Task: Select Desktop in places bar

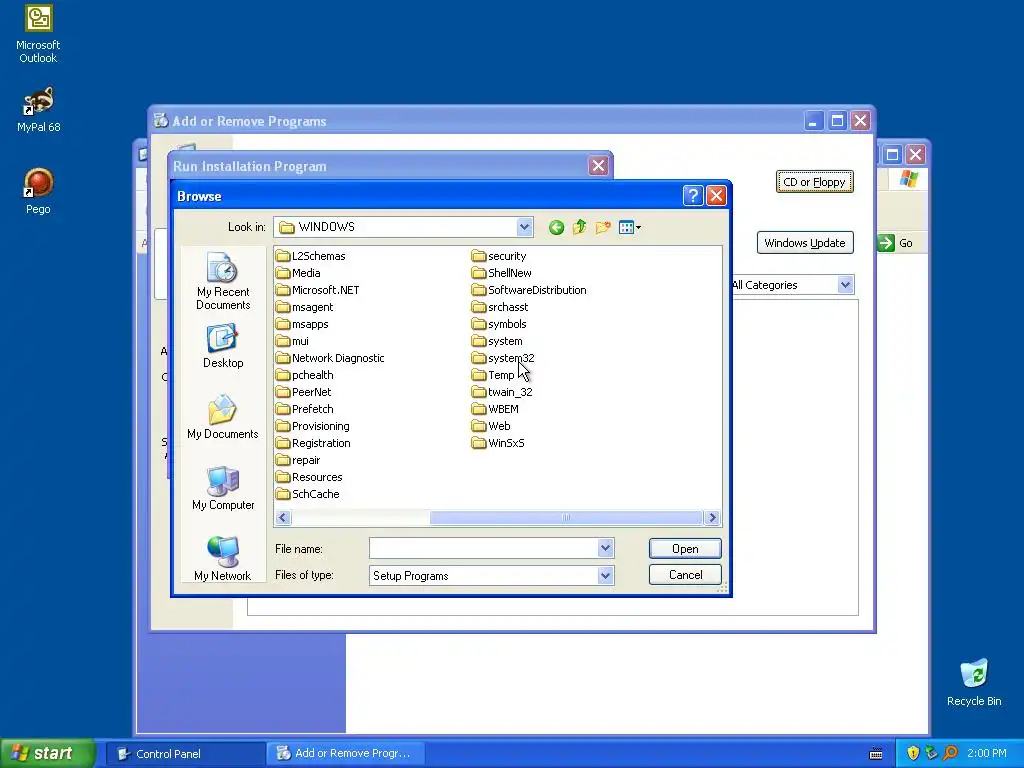Action: pos(223,347)
